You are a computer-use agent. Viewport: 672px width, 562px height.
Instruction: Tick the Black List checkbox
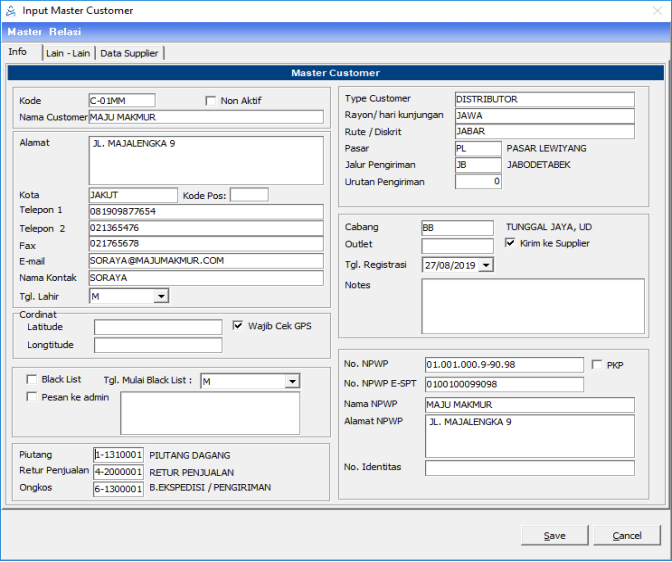[x=32, y=380]
